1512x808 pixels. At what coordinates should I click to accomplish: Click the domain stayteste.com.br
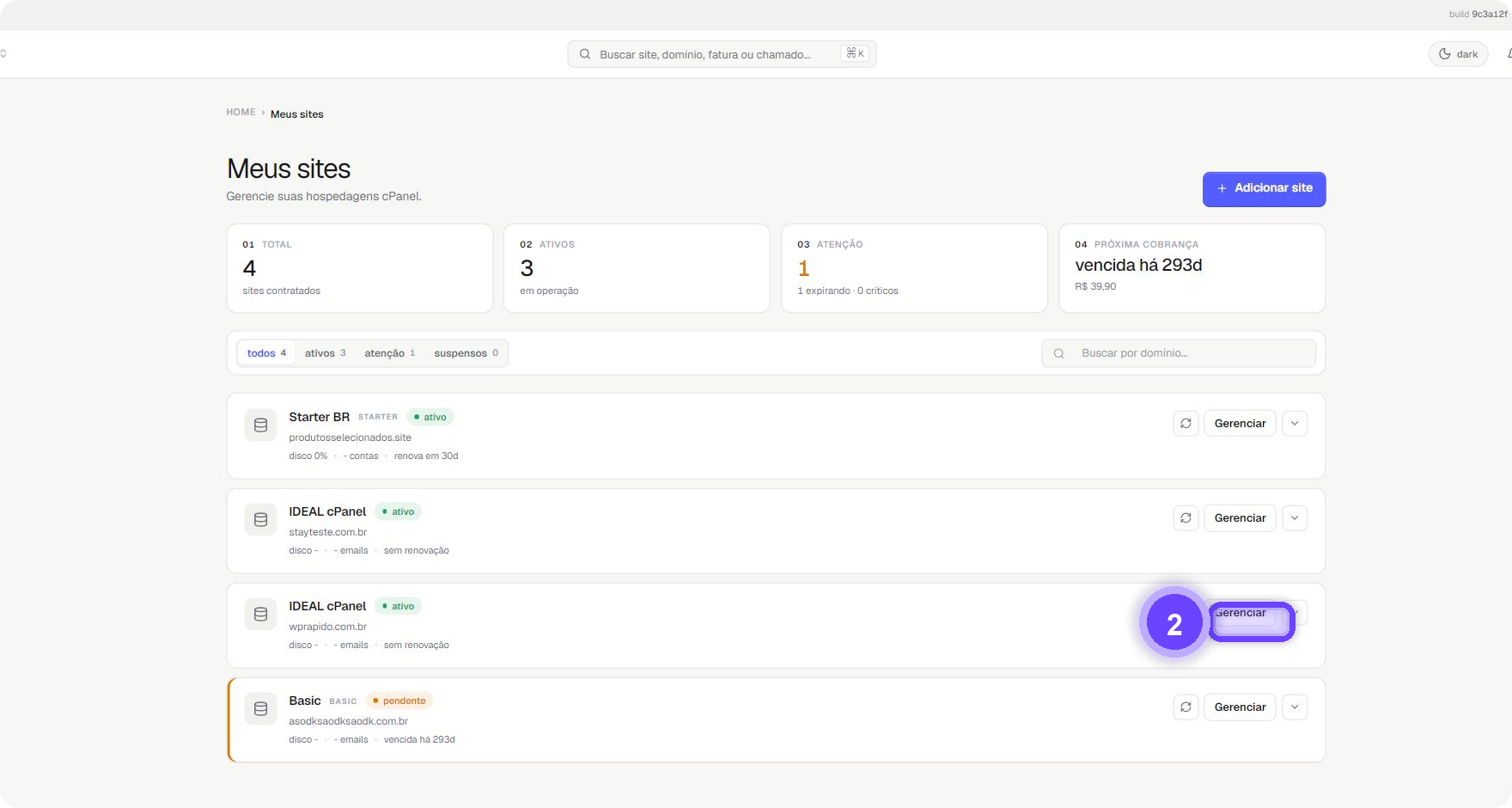click(x=327, y=532)
